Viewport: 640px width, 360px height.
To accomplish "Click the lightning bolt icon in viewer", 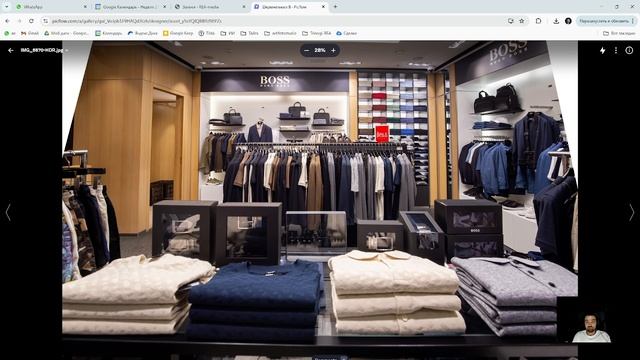I will coord(602,50).
